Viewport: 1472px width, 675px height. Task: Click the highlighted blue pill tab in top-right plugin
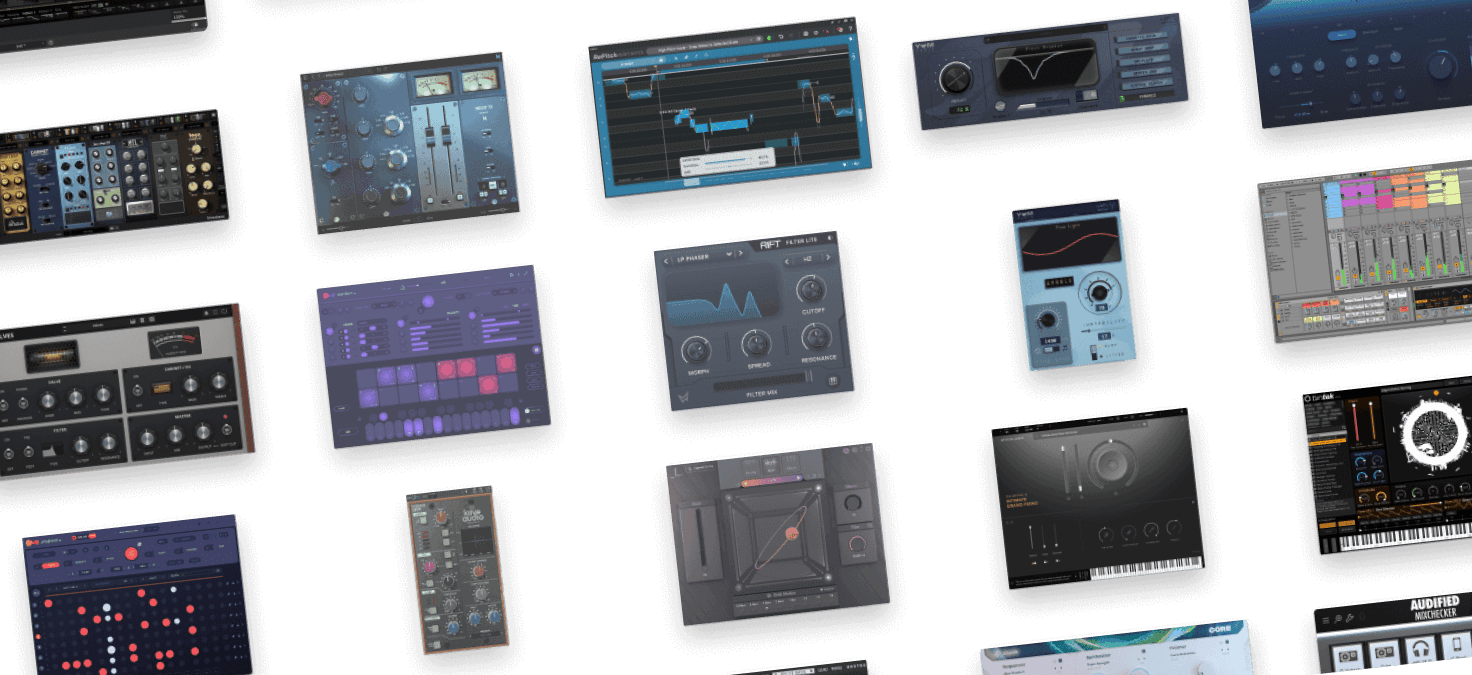point(1343,35)
